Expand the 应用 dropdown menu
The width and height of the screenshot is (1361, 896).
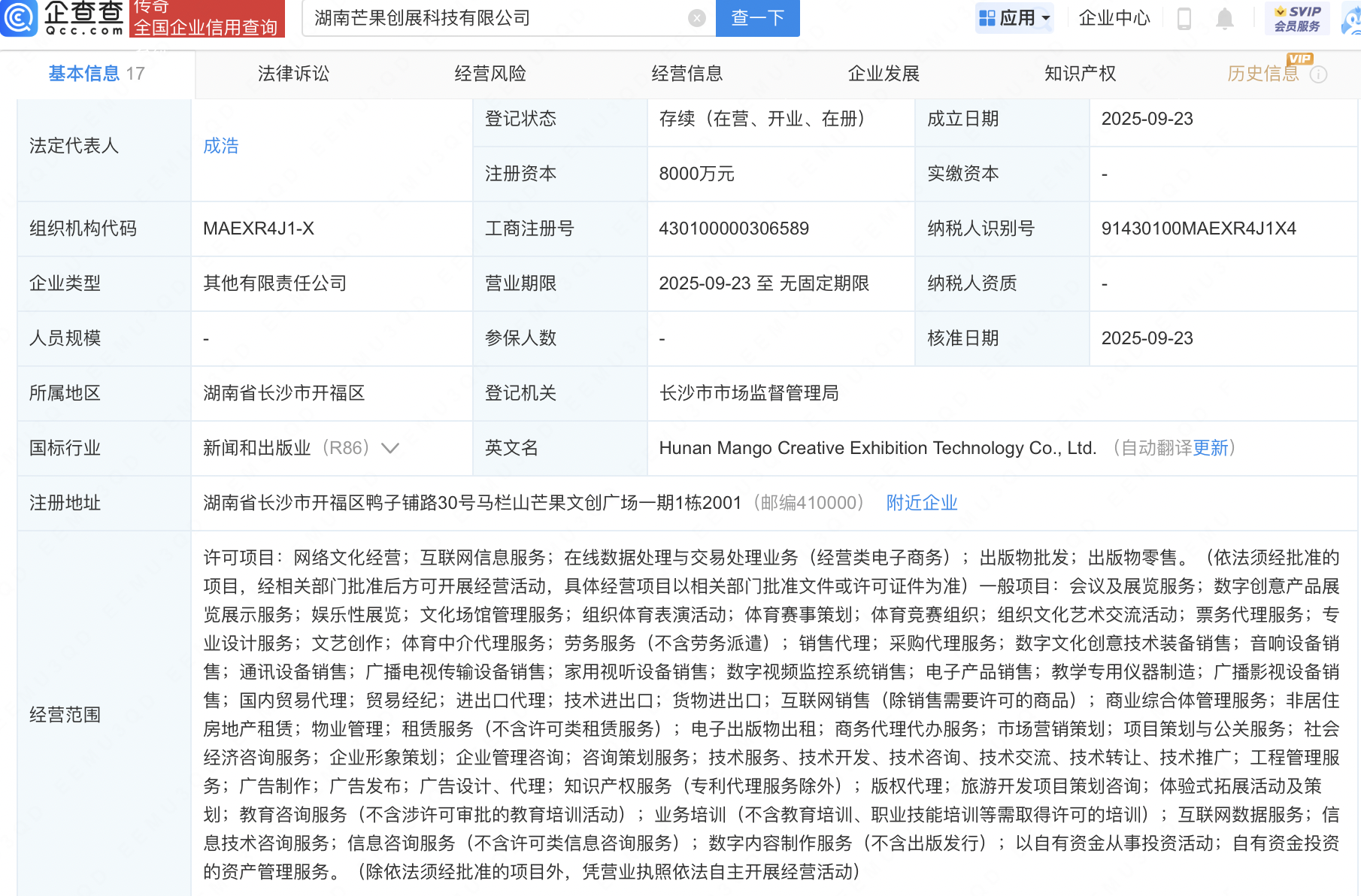(1014, 18)
